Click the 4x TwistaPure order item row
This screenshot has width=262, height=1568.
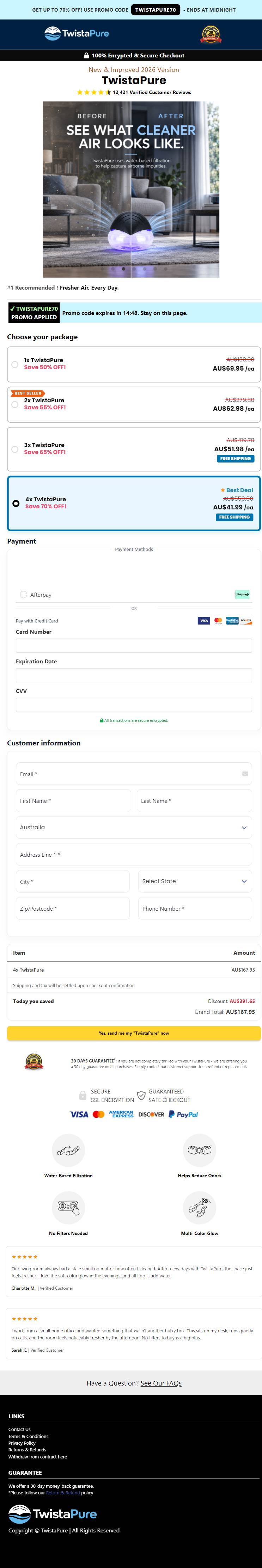click(133, 970)
